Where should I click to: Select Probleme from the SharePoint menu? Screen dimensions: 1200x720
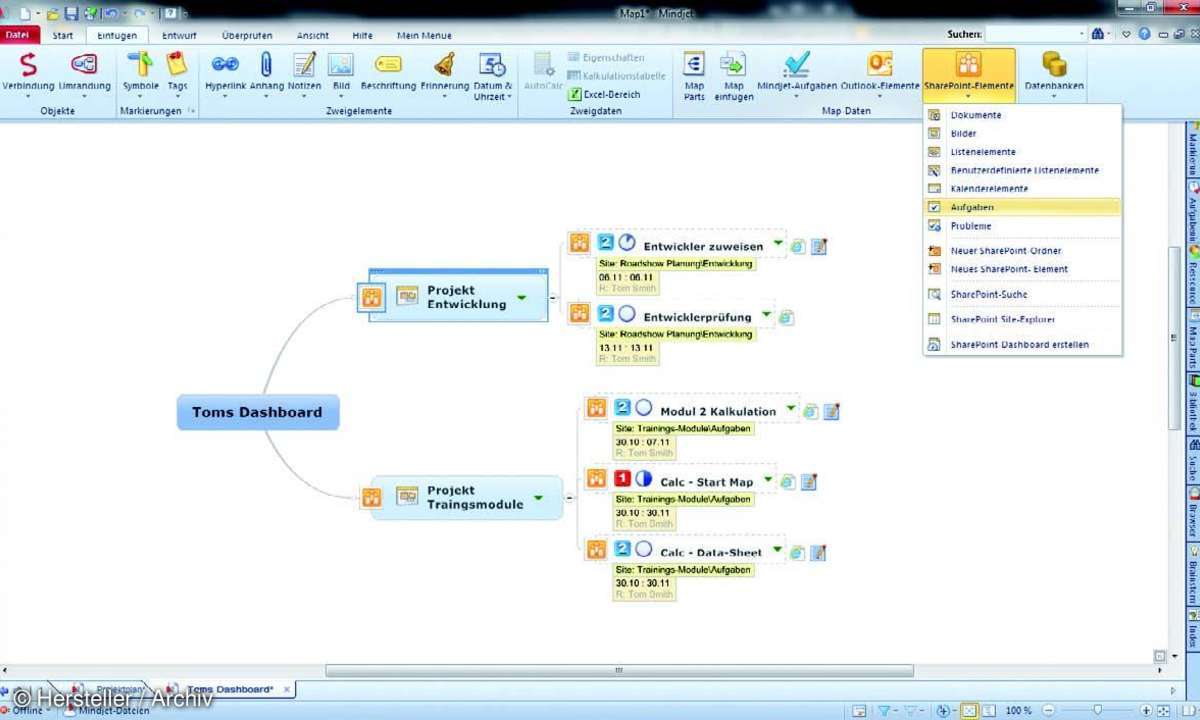pyautogui.click(x=1022, y=226)
